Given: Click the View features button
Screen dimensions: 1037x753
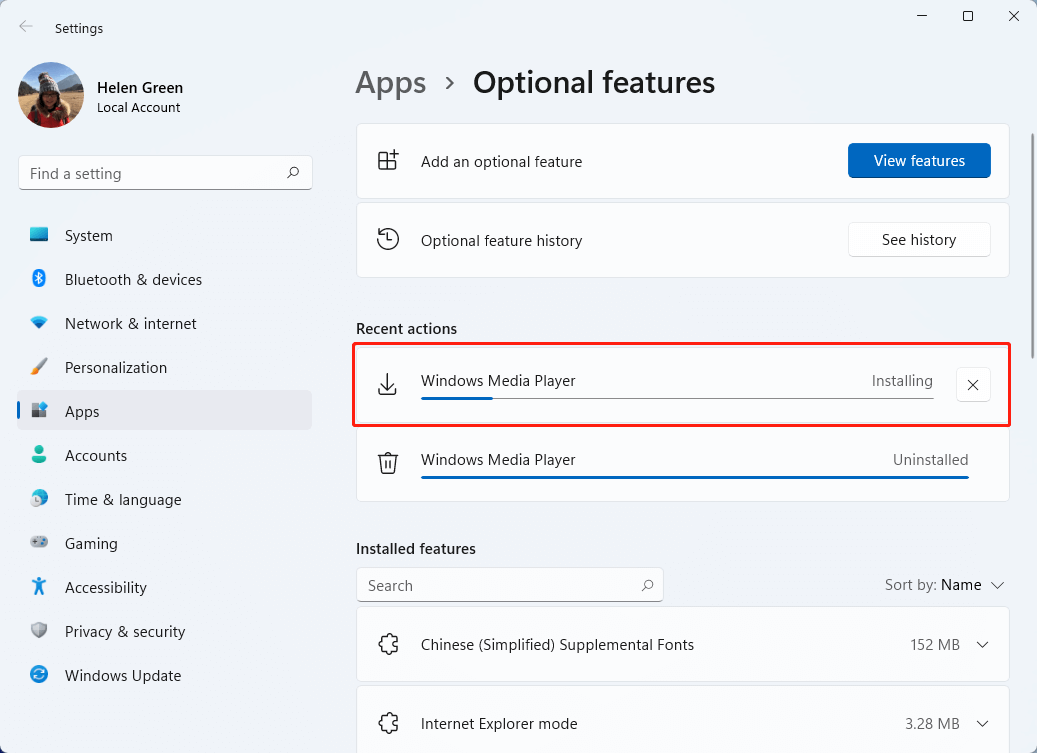Looking at the screenshot, I should [x=919, y=161].
